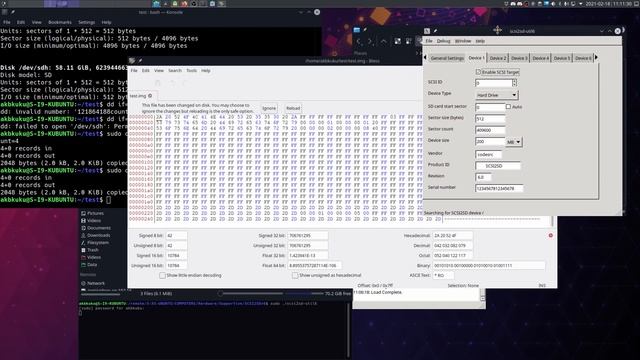The image size is (640, 360).
Task: Open Settings menu in Konsole
Action: 87,22
